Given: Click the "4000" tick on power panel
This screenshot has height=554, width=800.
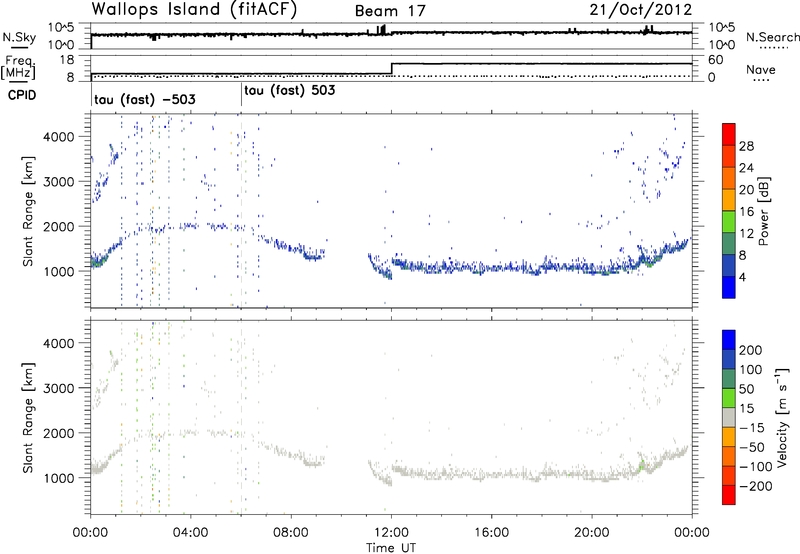Looking at the screenshot, I should tap(58, 137).
